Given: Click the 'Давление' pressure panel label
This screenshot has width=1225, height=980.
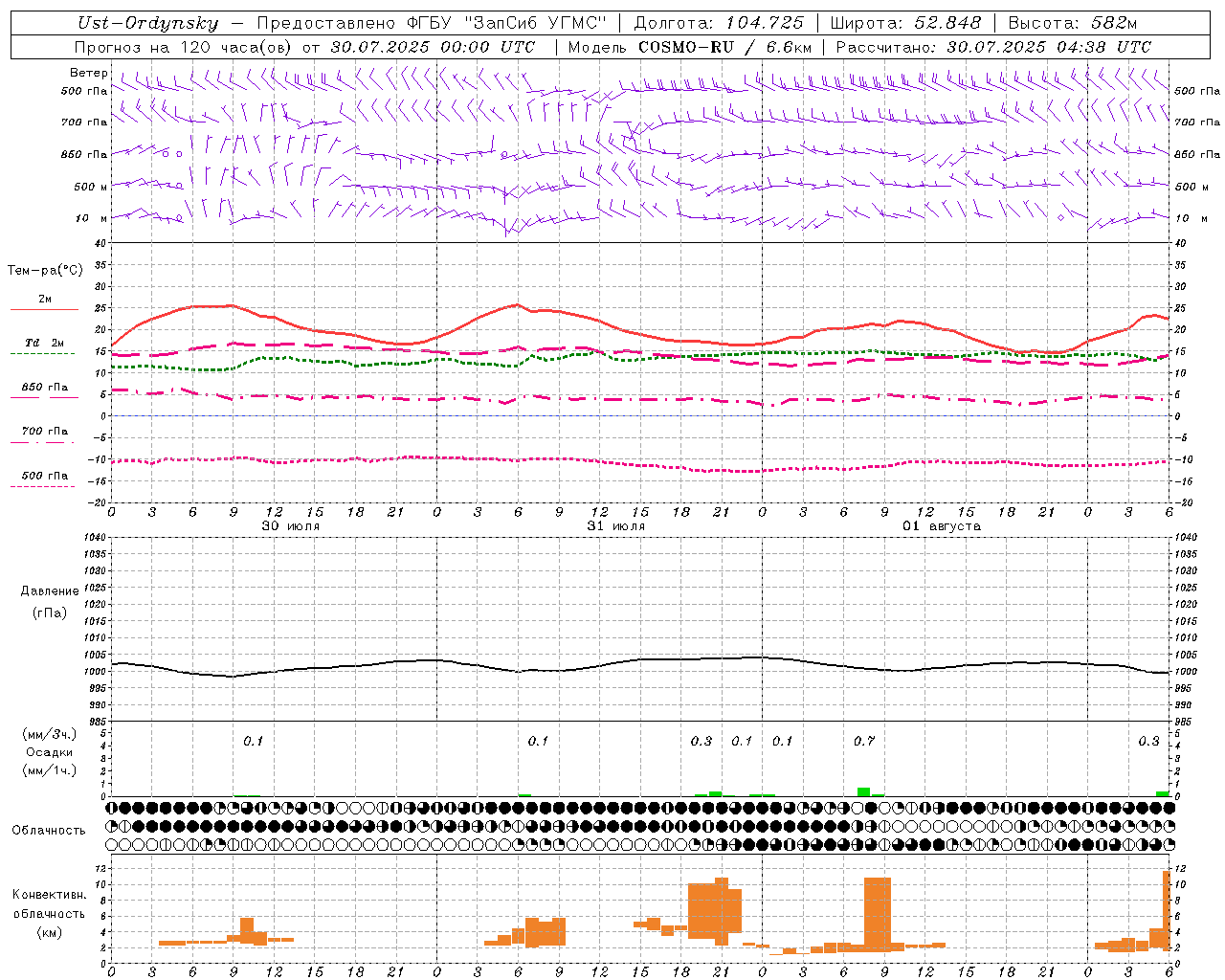Looking at the screenshot, I should (50, 591).
